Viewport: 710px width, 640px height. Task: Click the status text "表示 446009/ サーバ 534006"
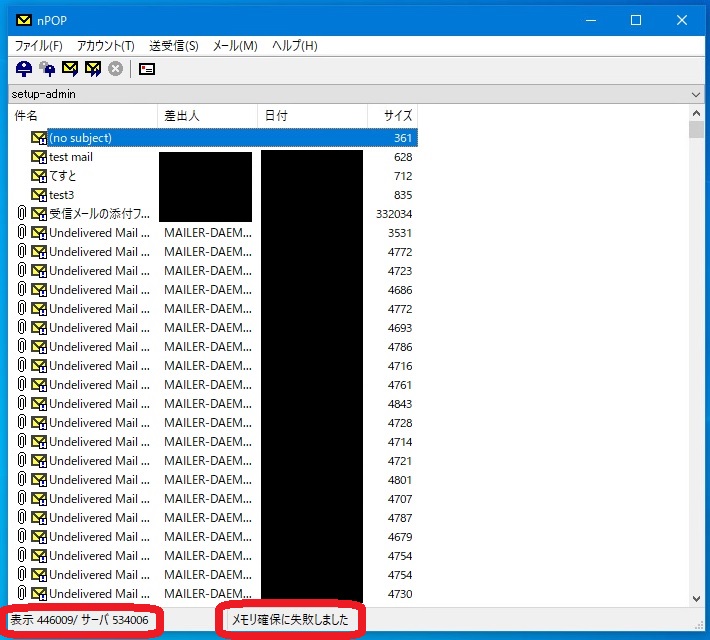point(80,620)
